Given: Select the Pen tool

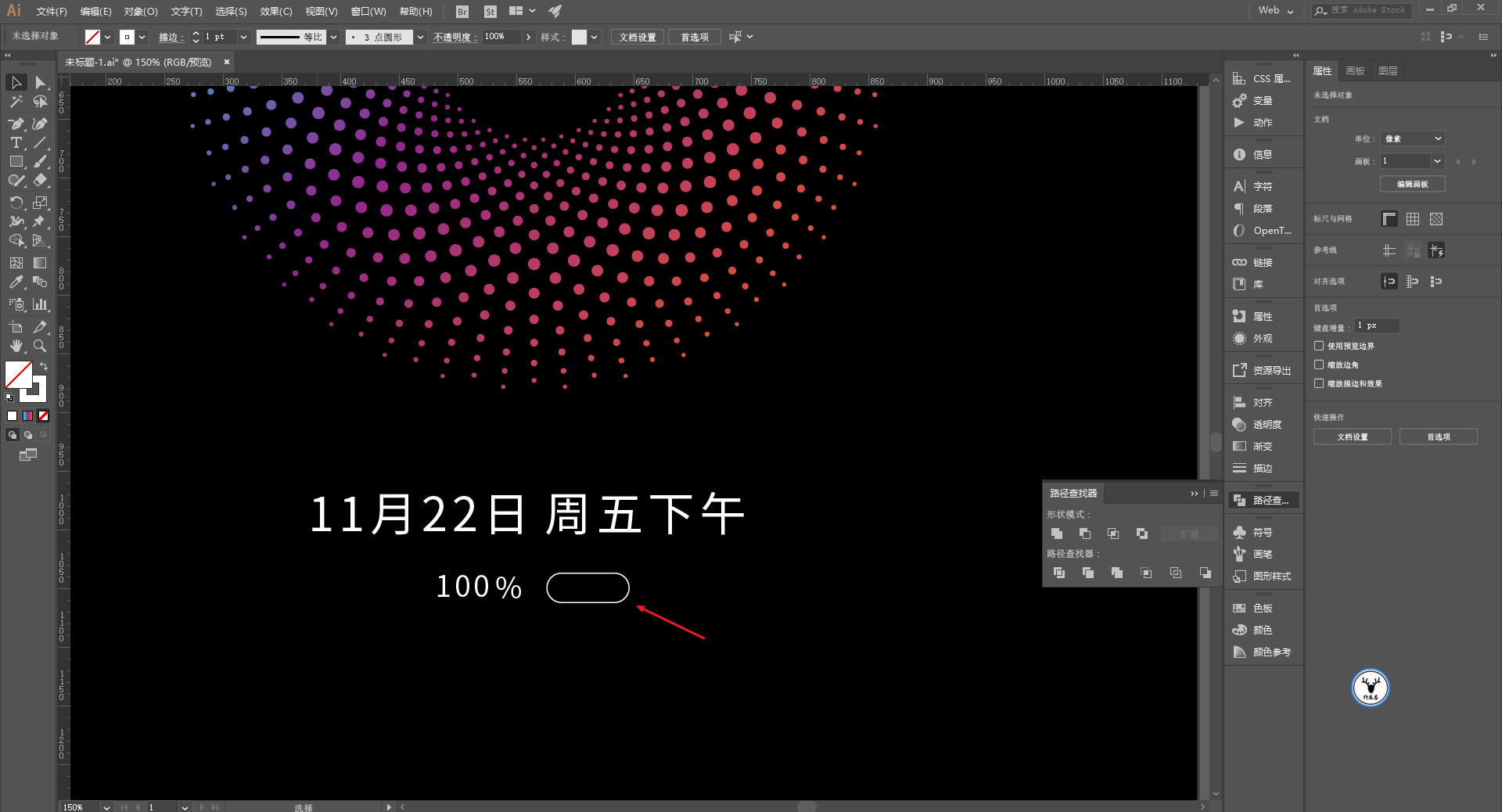Looking at the screenshot, I should click(16, 124).
